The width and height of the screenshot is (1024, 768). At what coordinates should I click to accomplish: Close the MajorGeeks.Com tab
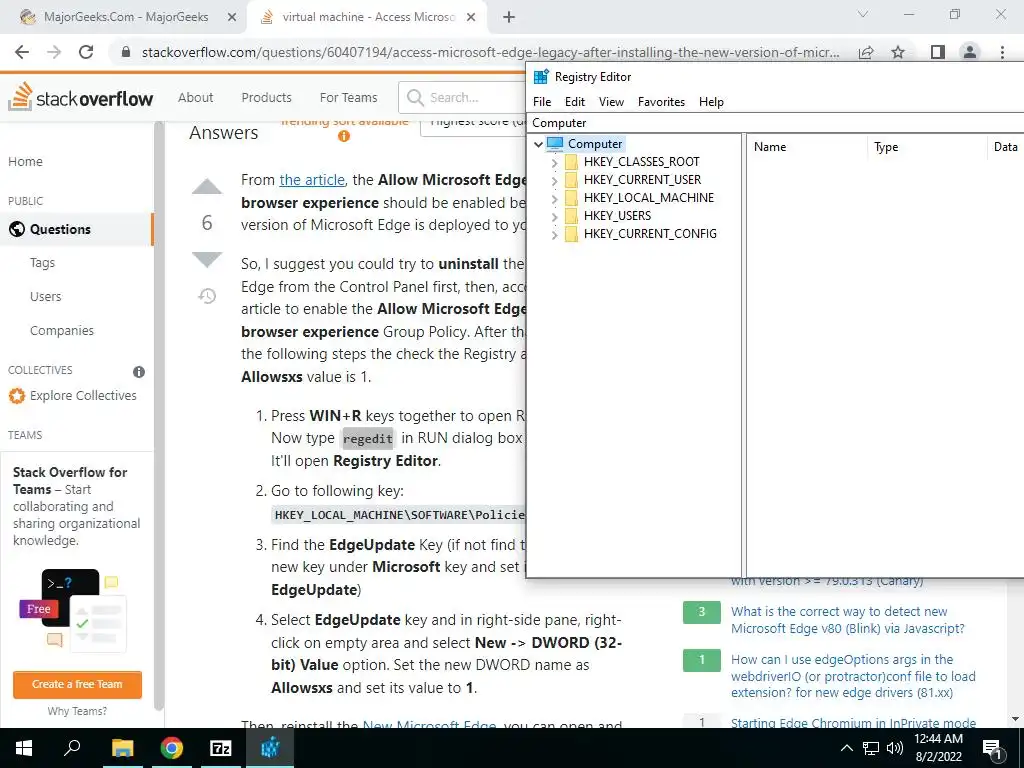tap(232, 17)
